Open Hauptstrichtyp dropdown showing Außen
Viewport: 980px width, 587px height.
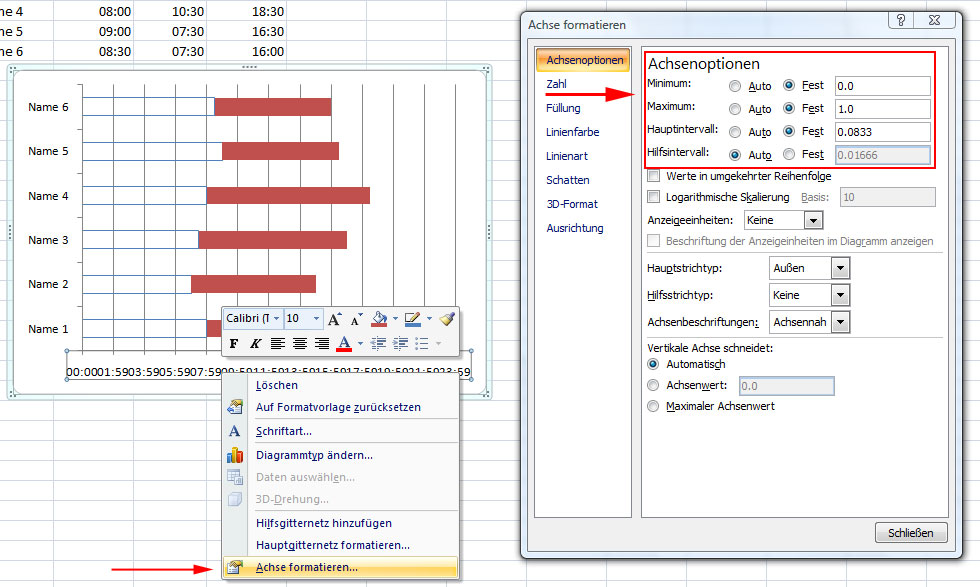tap(841, 268)
